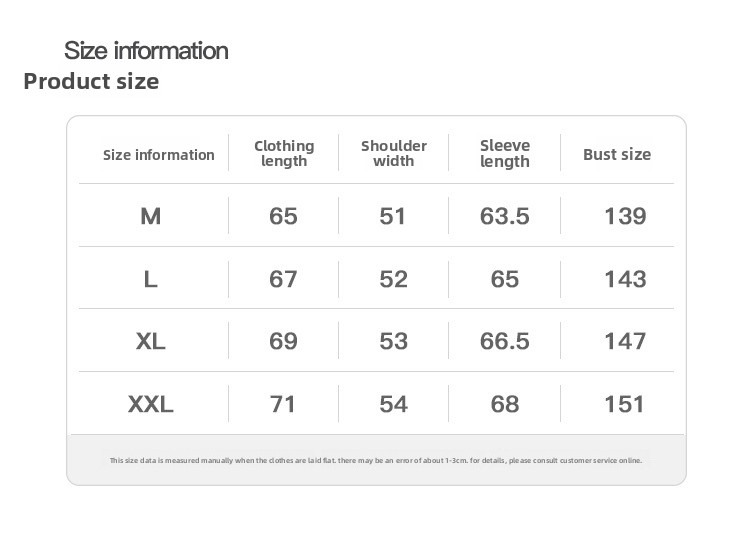The height and width of the screenshot is (546, 750).
Task: Select the XXL size row label
Action: (x=151, y=404)
